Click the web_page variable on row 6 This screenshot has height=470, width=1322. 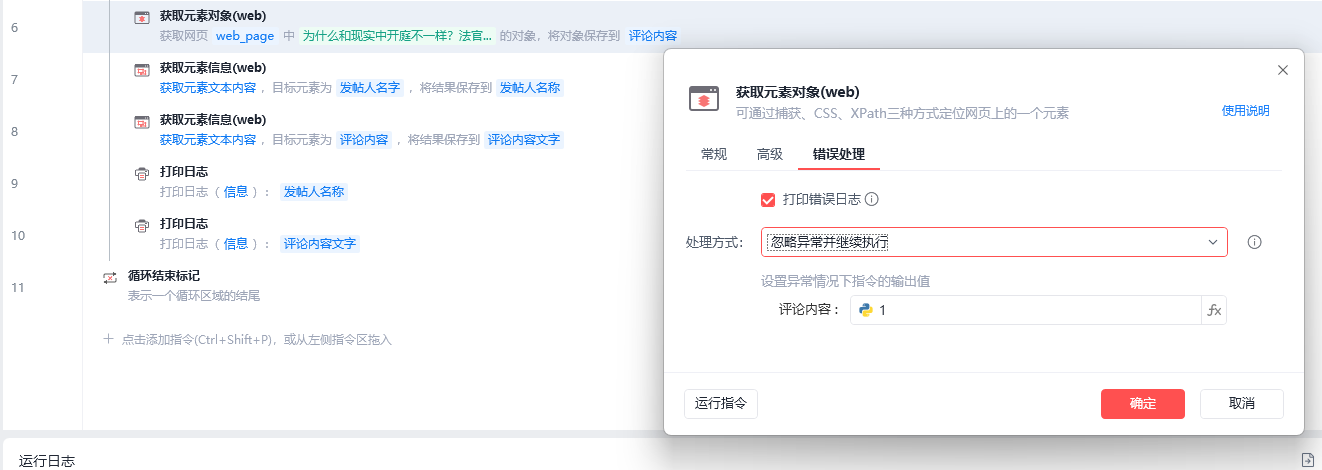pos(245,36)
